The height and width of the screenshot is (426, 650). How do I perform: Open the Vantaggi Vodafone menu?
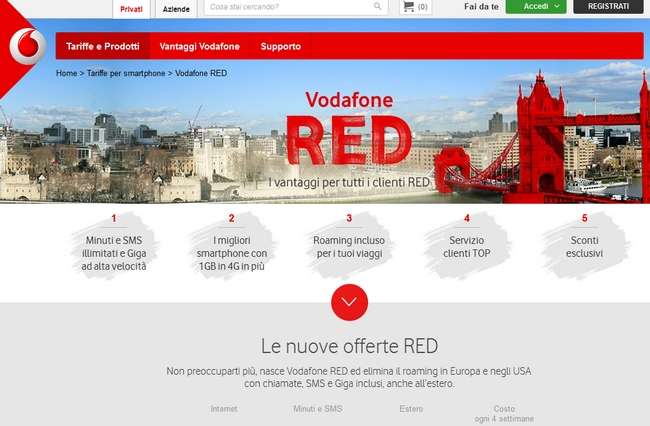click(200, 46)
